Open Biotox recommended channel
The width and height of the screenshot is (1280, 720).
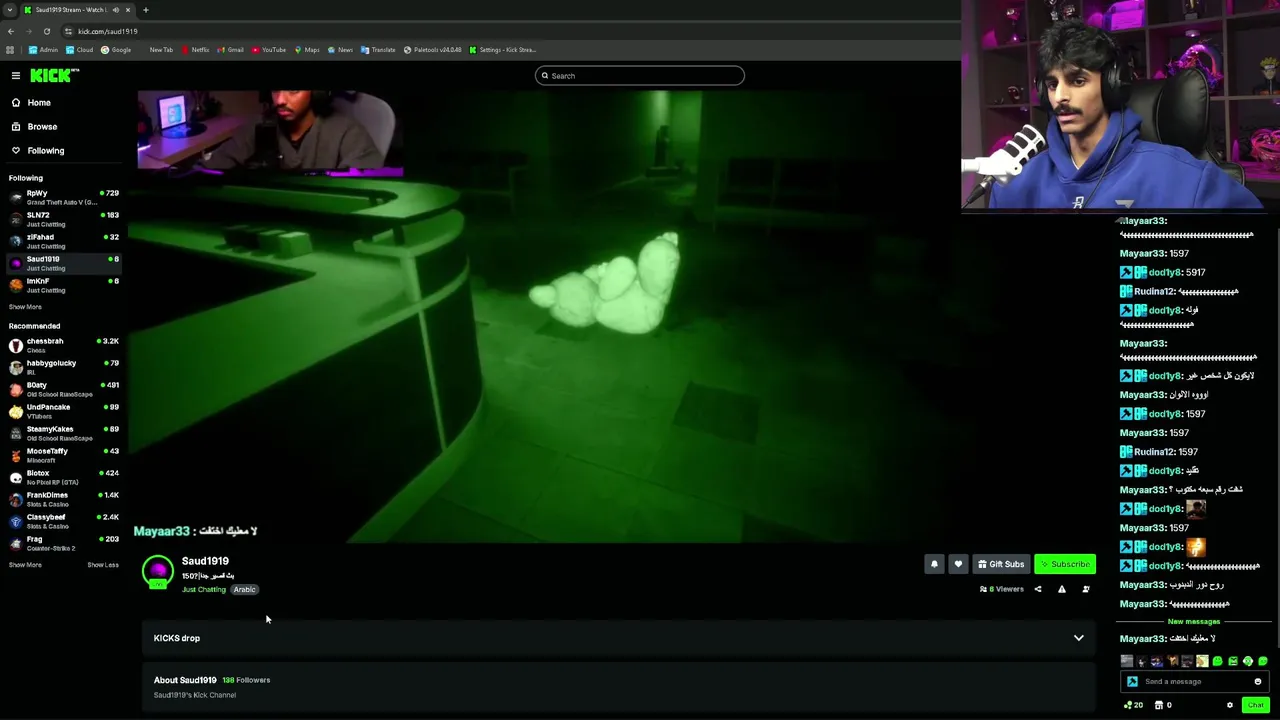(x=62, y=477)
